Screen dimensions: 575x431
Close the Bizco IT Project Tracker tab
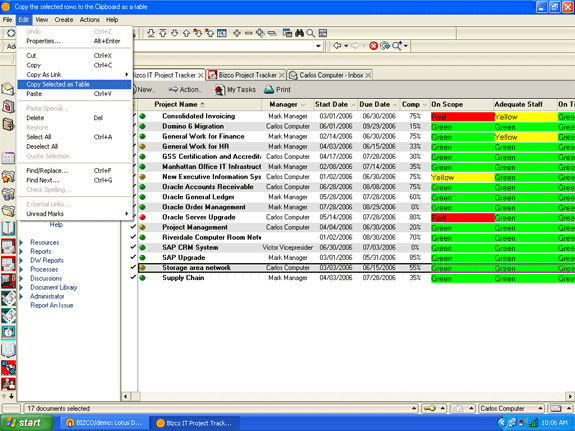(x=201, y=75)
